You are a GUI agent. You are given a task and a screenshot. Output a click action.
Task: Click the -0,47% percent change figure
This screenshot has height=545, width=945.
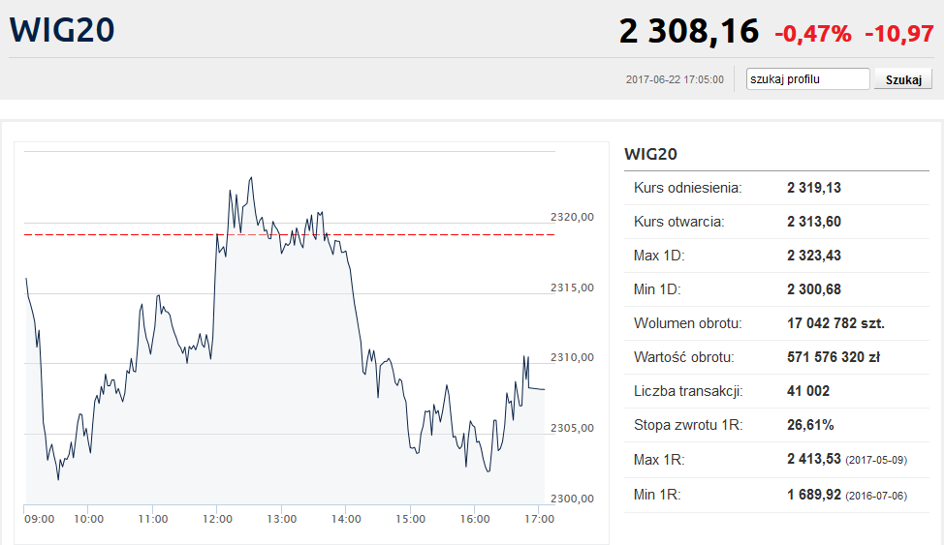(813, 34)
